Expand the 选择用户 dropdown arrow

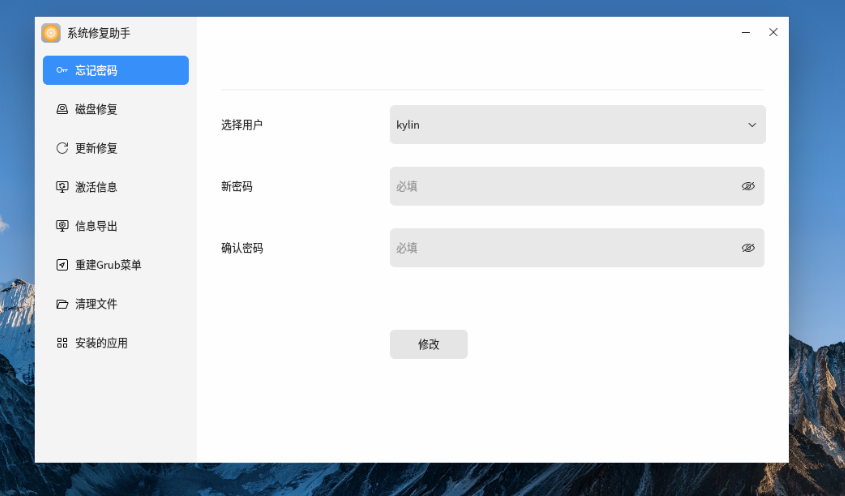tap(752, 125)
